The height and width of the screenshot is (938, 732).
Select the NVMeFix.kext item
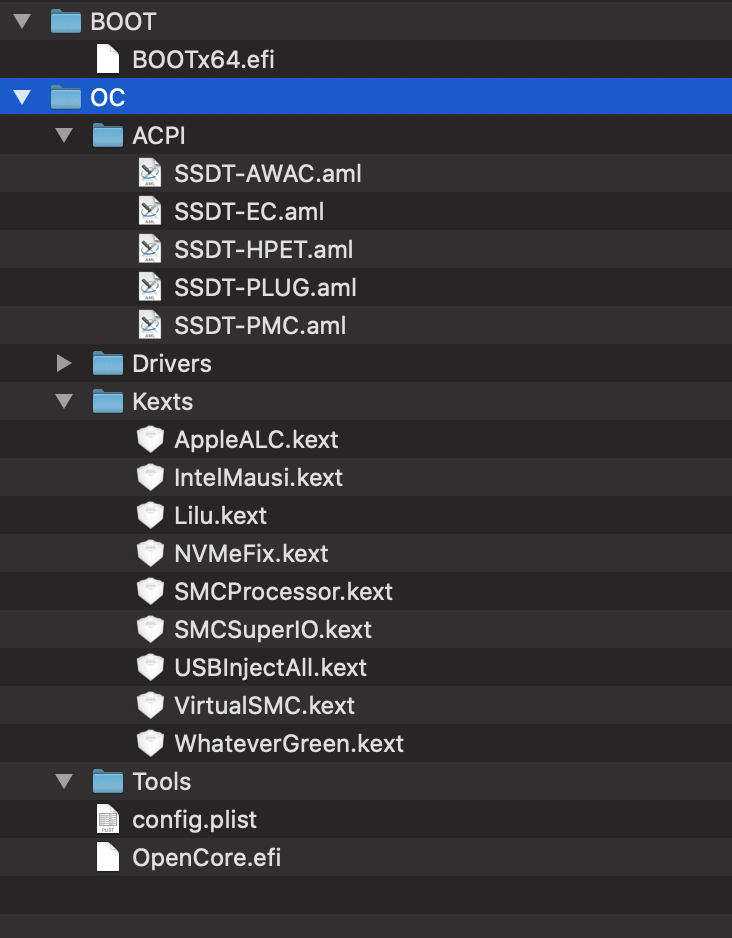click(251, 553)
